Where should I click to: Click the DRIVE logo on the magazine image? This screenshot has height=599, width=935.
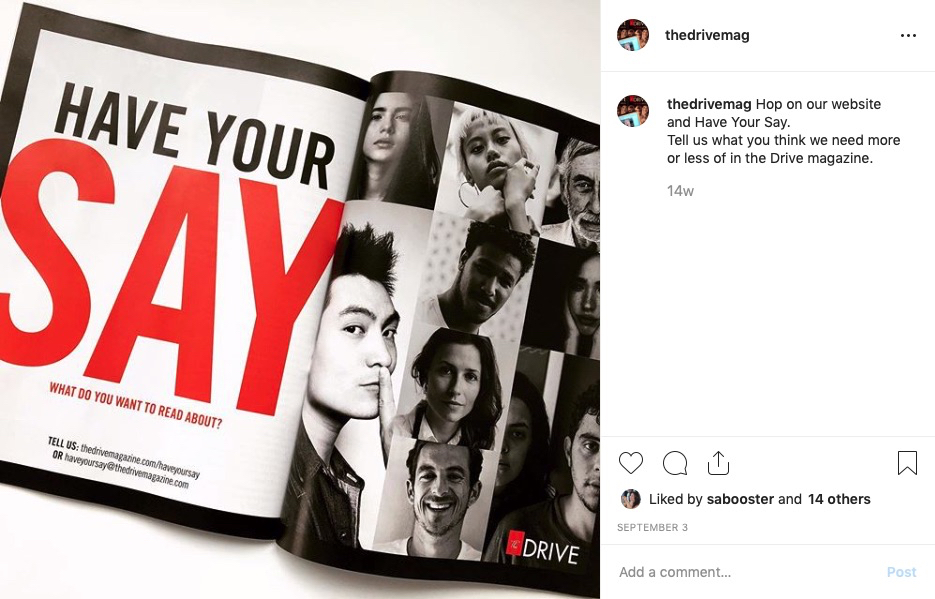click(543, 548)
